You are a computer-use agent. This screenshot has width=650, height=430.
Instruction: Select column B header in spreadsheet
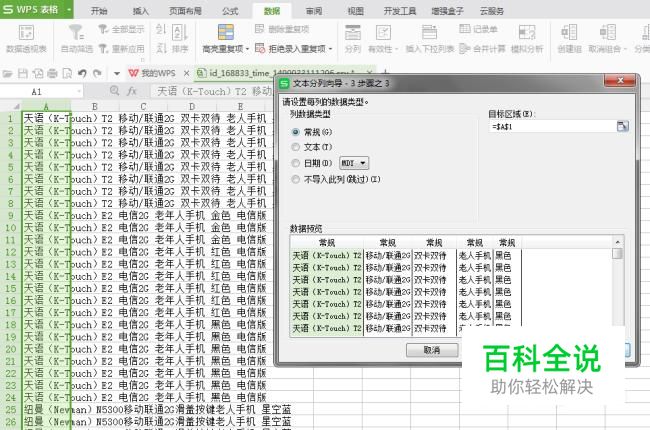click(x=95, y=106)
